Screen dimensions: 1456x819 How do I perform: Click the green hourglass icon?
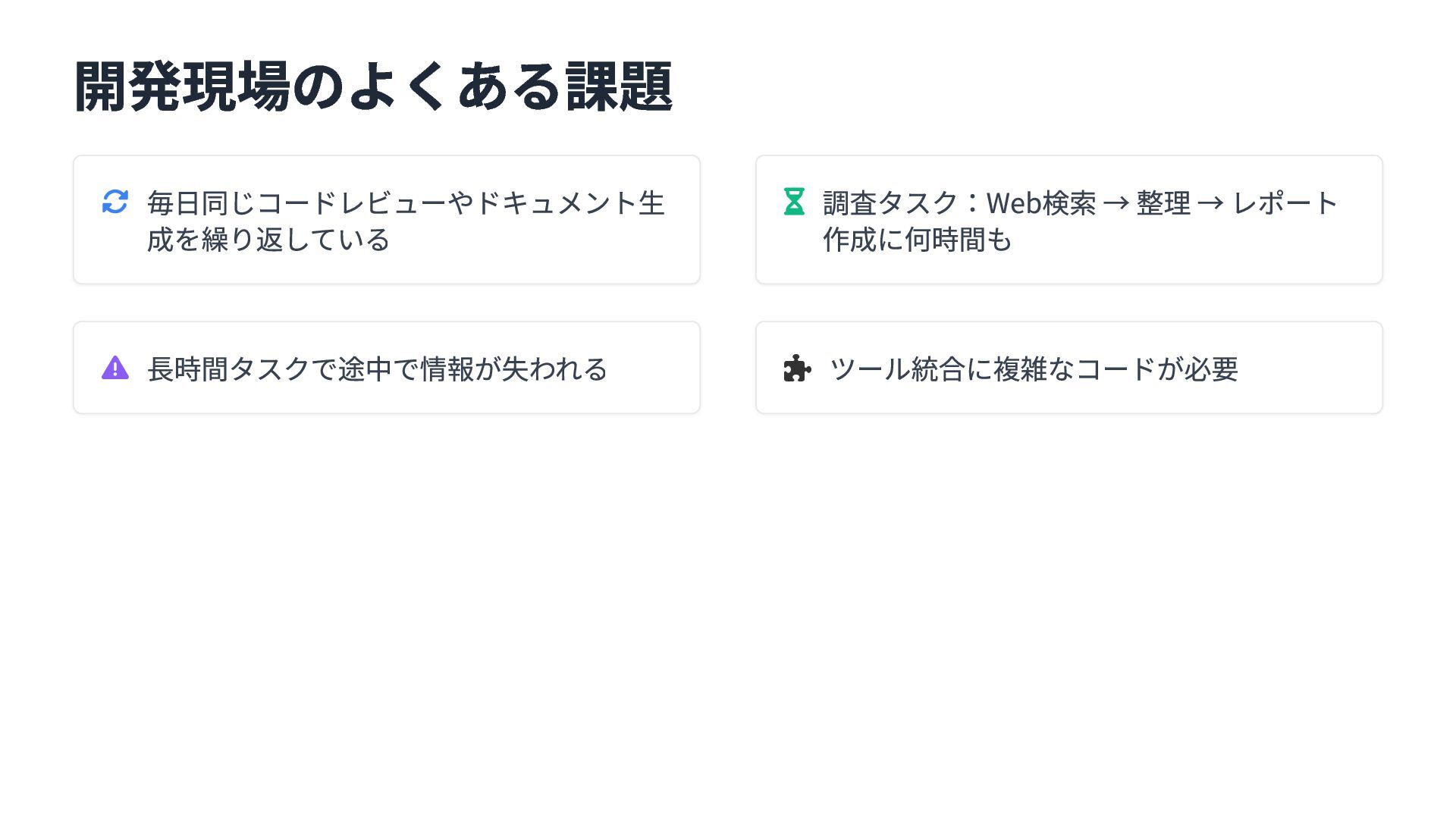794,202
